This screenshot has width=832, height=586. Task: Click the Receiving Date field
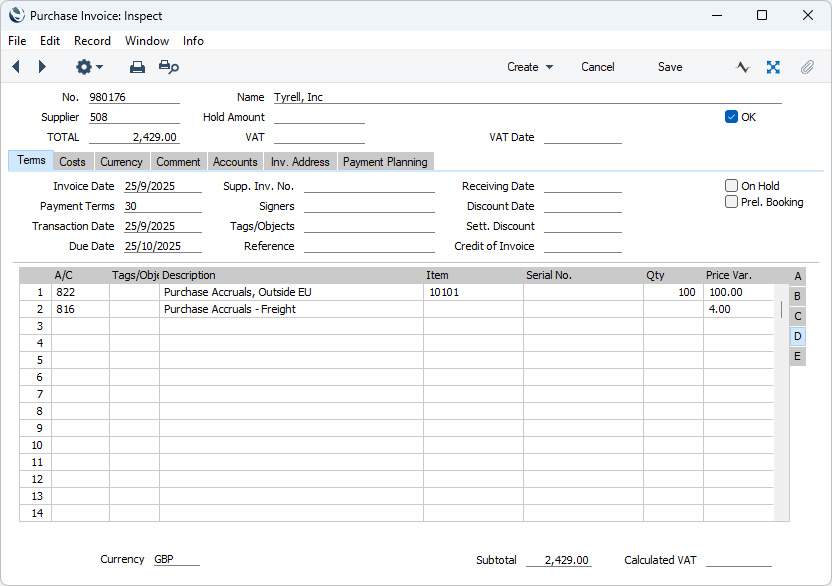(583, 186)
